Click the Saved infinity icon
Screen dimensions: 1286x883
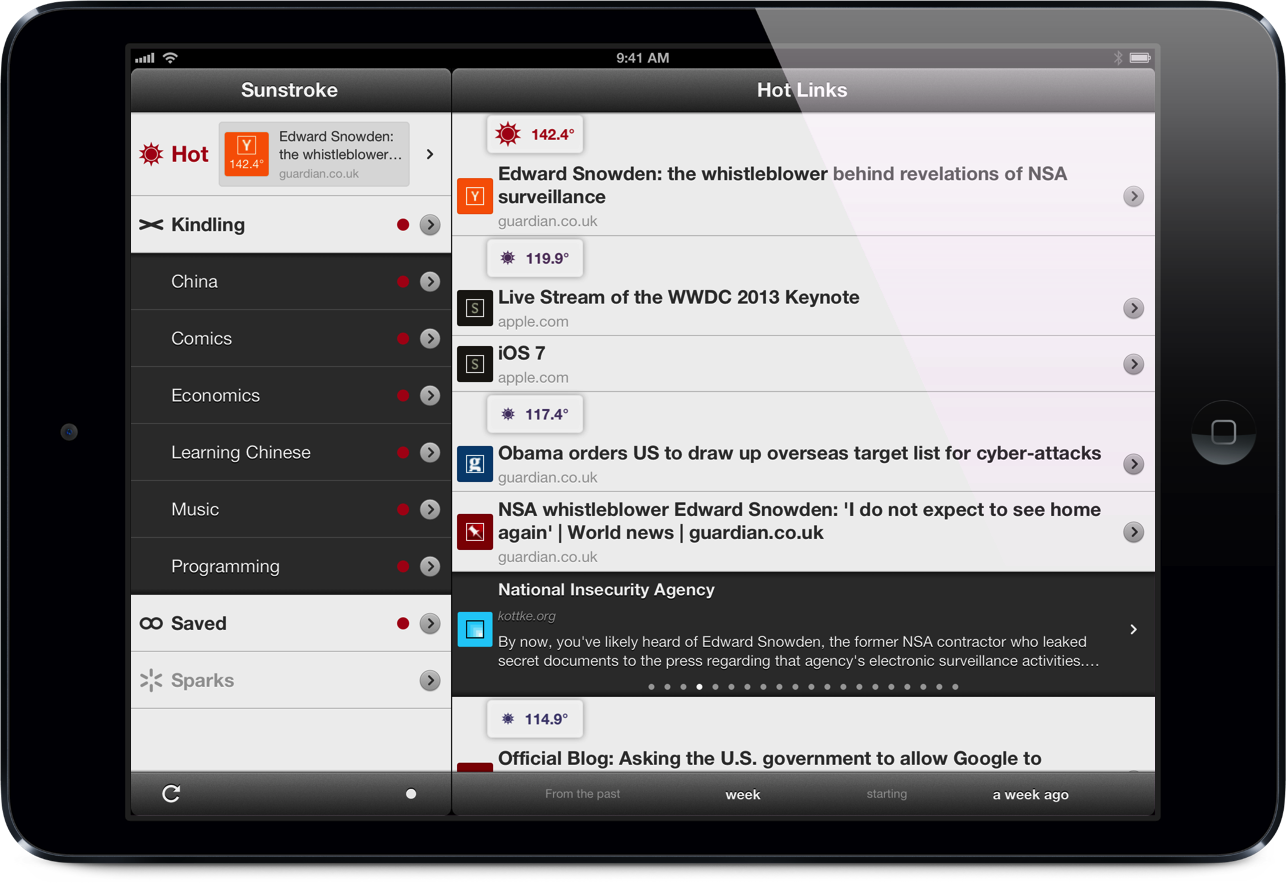pos(151,624)
